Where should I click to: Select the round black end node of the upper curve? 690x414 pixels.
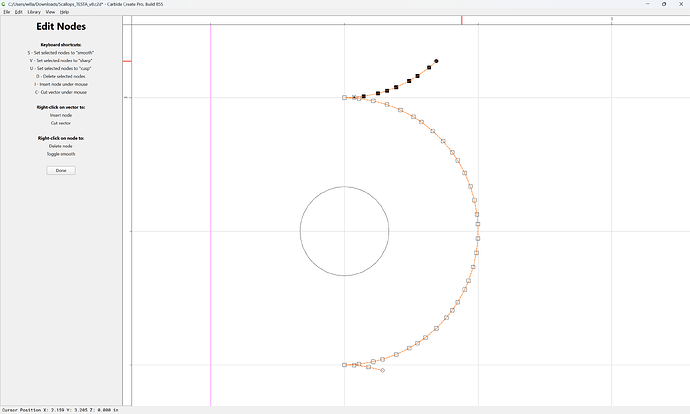[436, 61]
